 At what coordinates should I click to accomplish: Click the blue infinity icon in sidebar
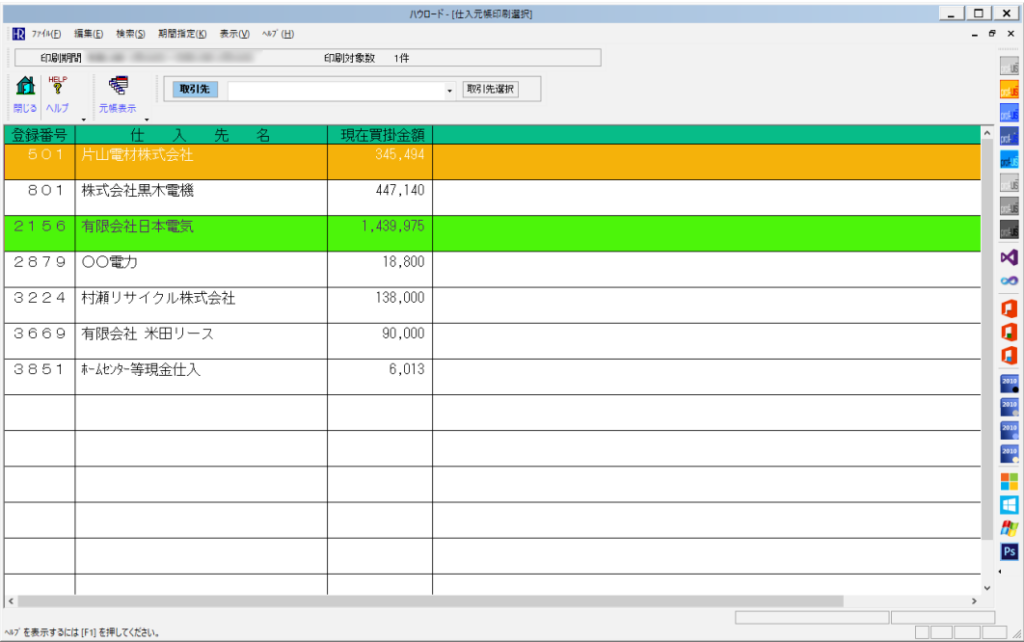tap(1009, 281)
